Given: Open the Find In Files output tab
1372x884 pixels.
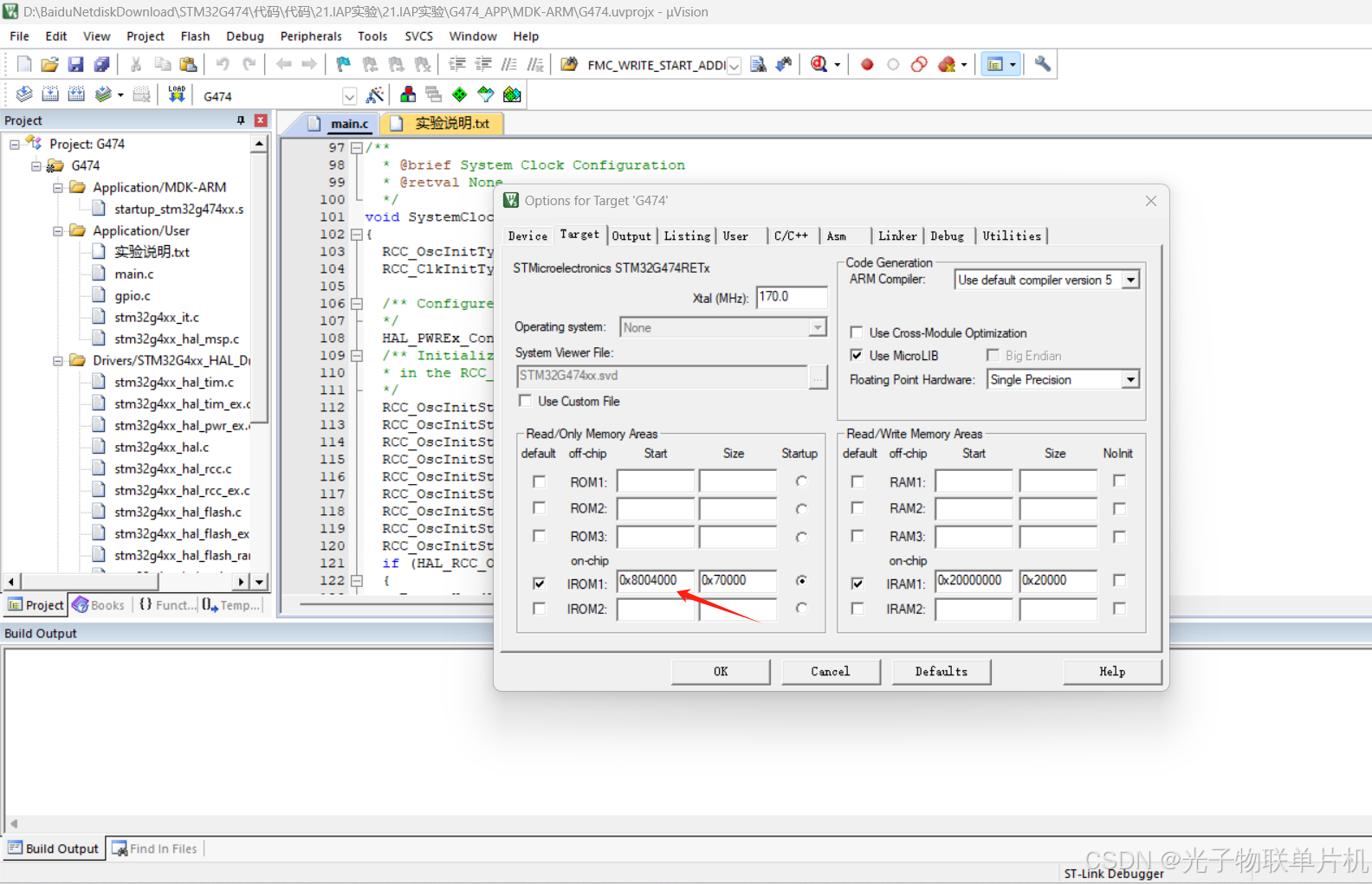Looking at the screenshot, I should click(x=155, y=849).
